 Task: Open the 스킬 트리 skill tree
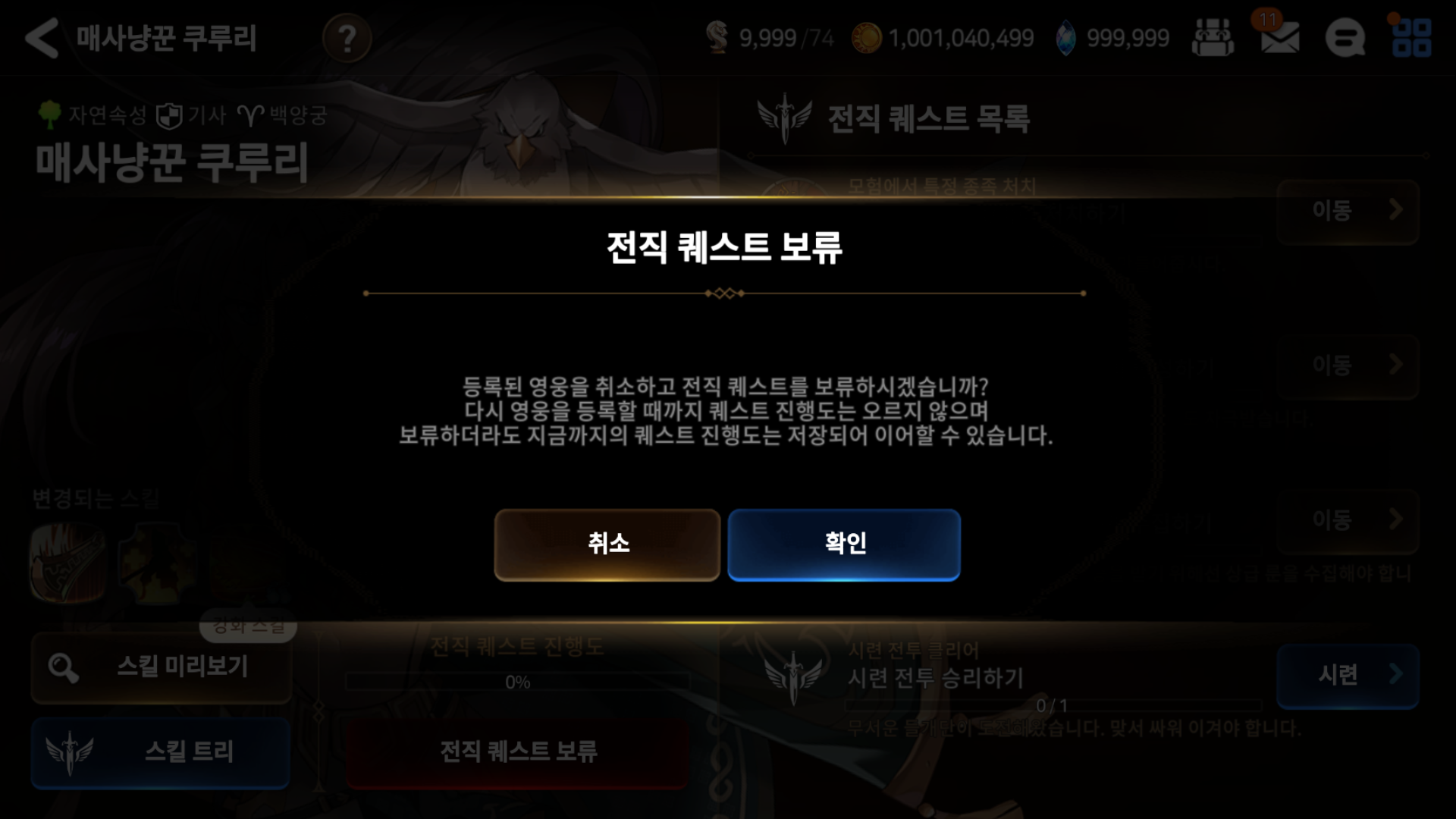click(x=161, y=752)
